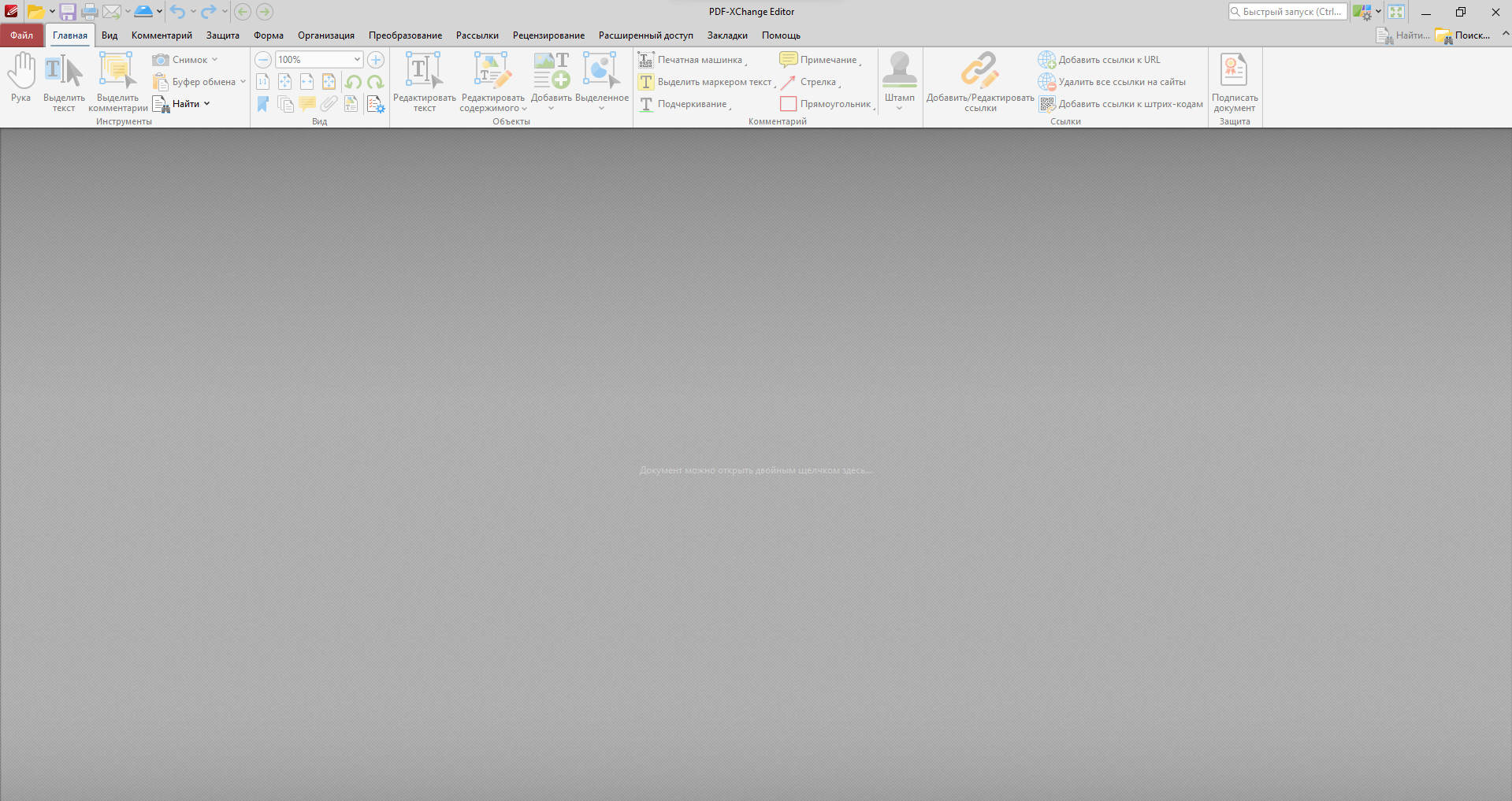
Task: Open the Bookmarks pane with ribbon icon
Action: coord(263,104)
